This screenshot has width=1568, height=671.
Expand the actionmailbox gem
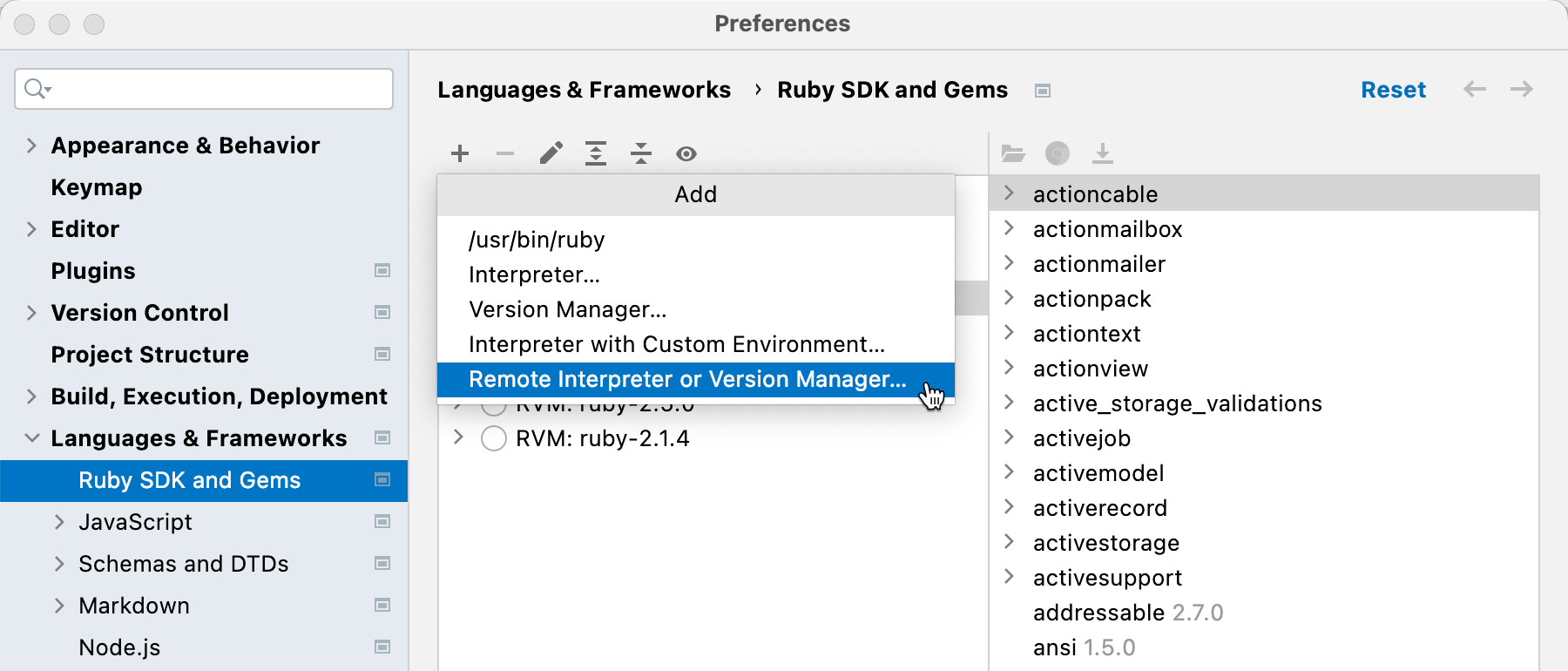click(x=1009, y=228)
